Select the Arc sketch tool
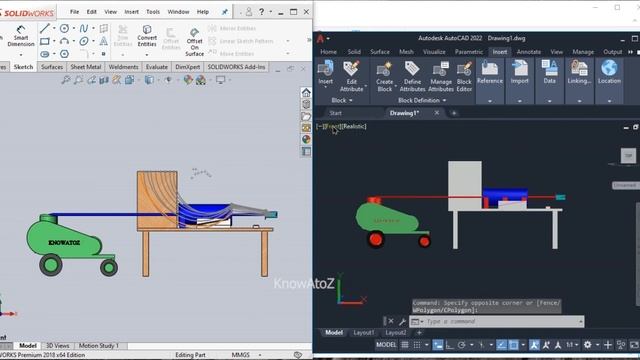This screenshot has width=640, height=360. (64, 41)
